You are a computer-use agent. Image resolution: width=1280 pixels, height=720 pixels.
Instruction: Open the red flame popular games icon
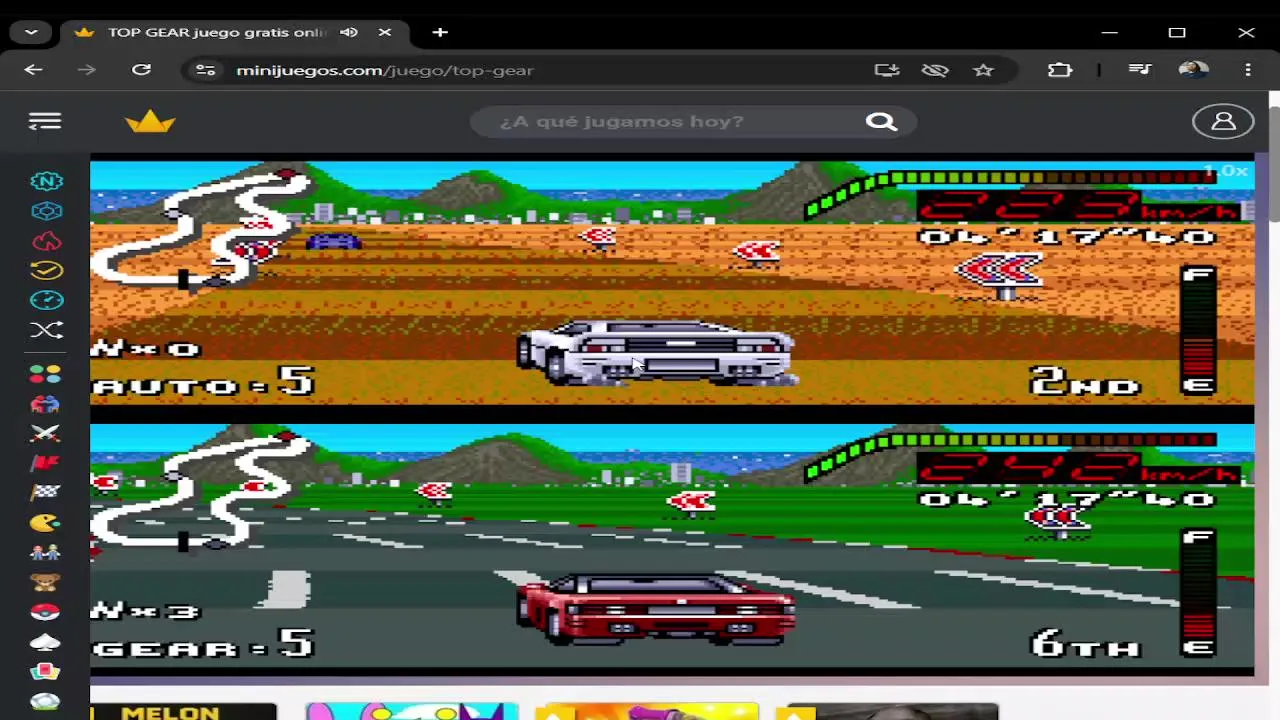click(46, 241)
